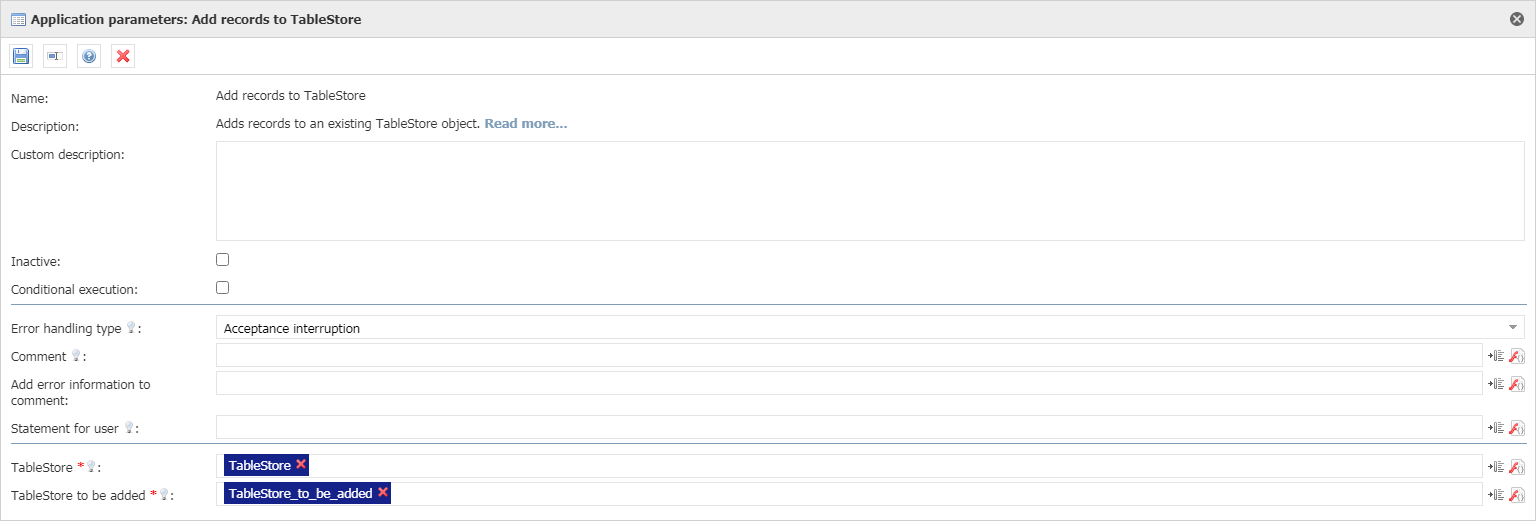
Task: Open function editor icon for TableStore to be added
Action: coord(1517,495)
